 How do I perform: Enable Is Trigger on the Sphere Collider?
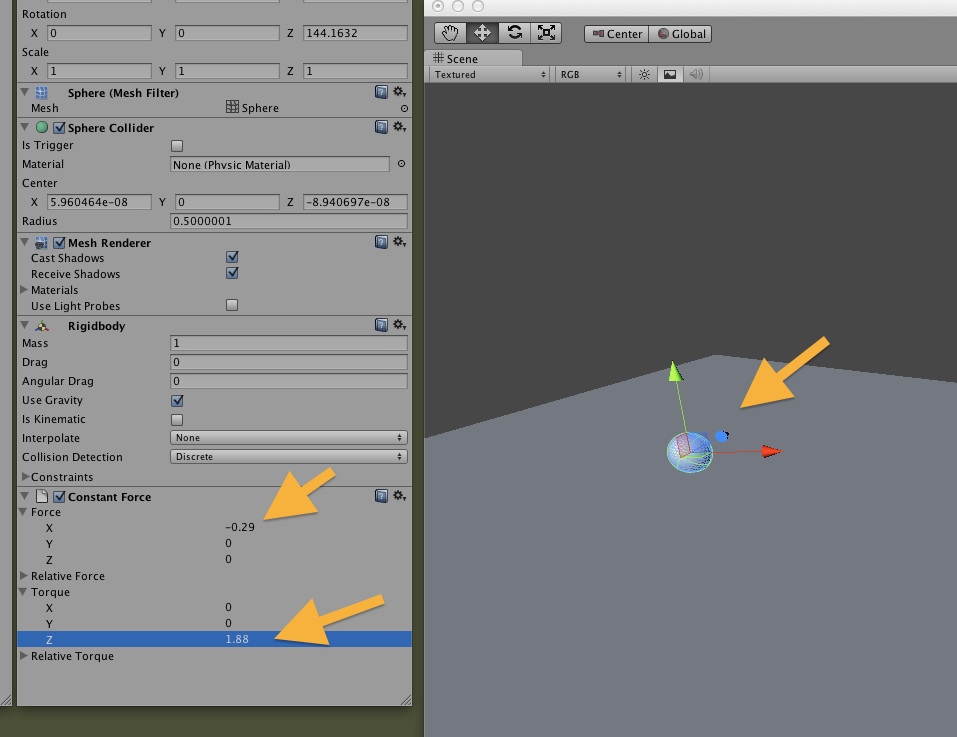click(177, 145)
